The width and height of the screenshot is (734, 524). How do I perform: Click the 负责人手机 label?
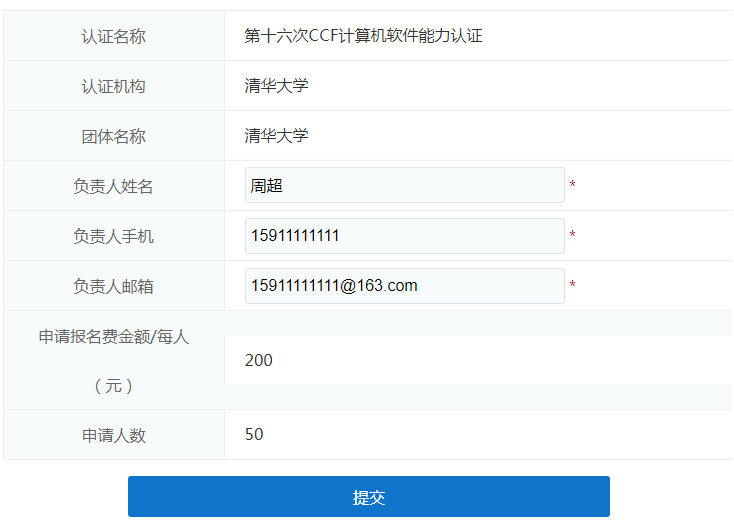[113, 236]
